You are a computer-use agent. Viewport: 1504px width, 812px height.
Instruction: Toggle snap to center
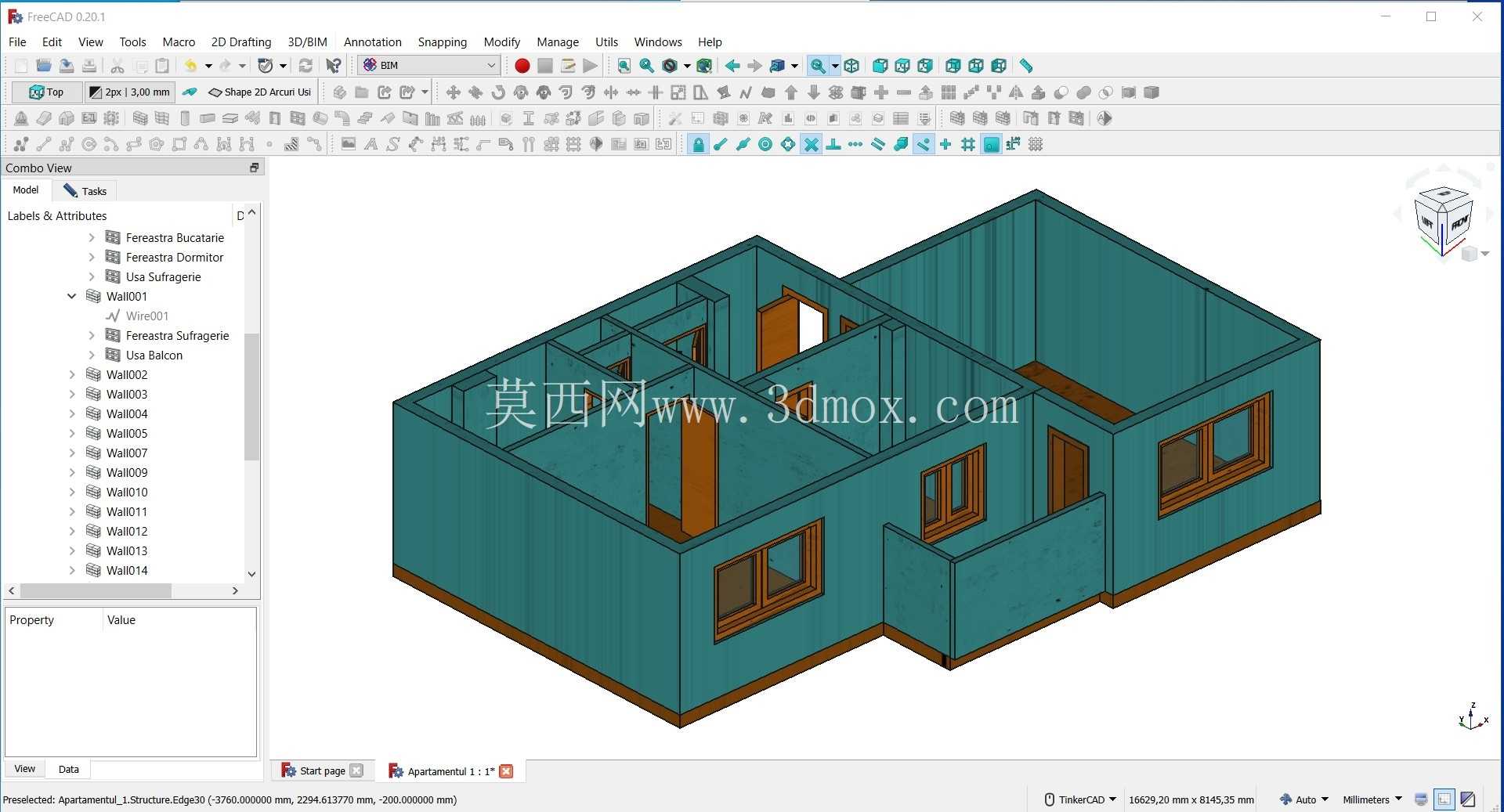pyautogui.click(x=765, y=144)
